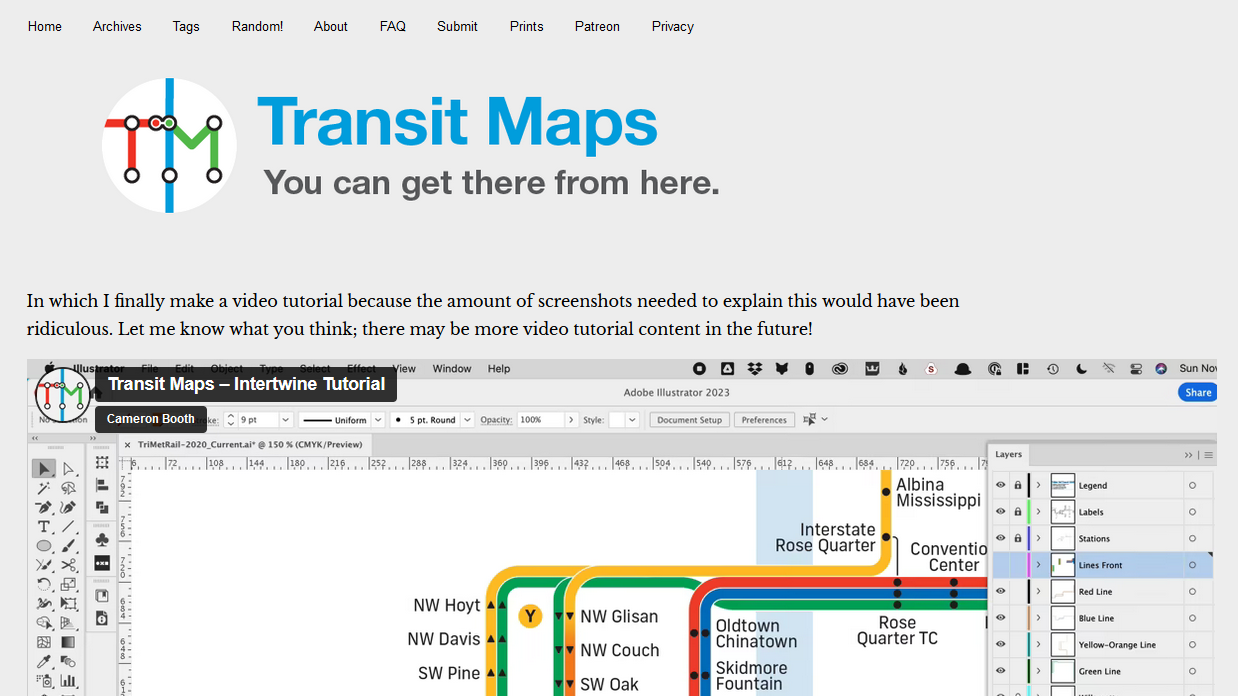Hide the Labels layer

[1000, 512]
